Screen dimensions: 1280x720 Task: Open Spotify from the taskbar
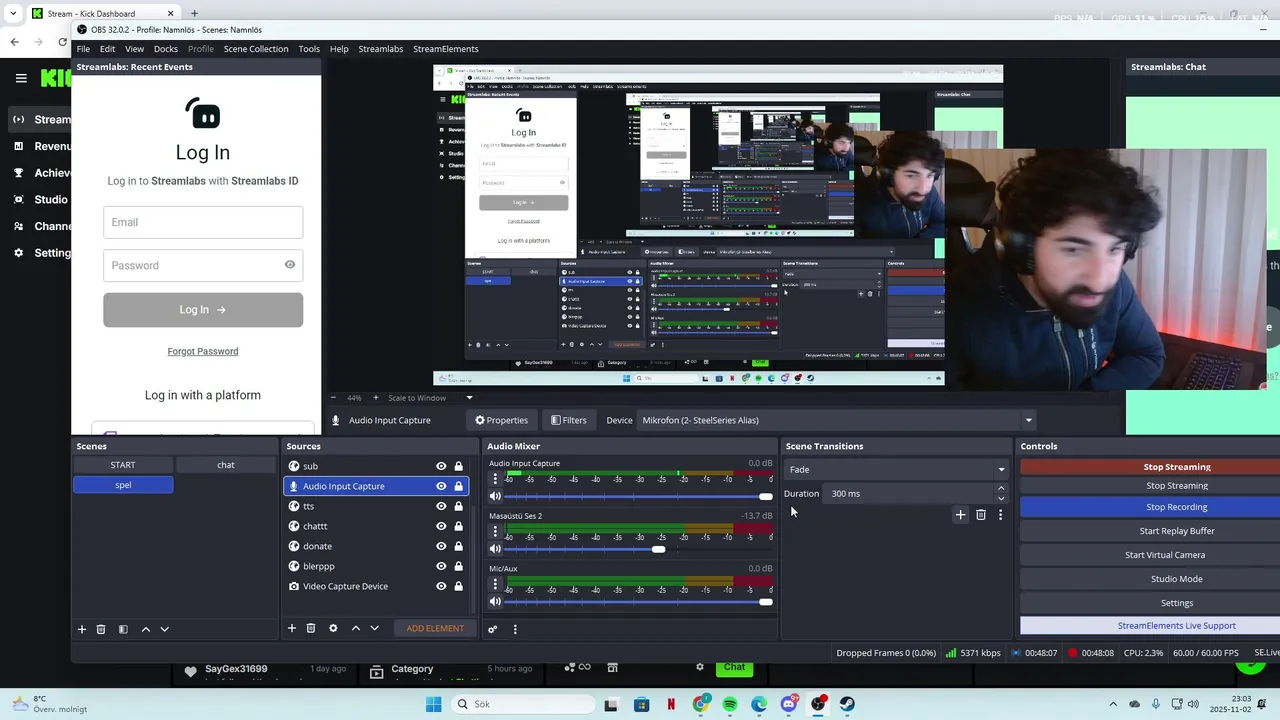pos(730,704)
